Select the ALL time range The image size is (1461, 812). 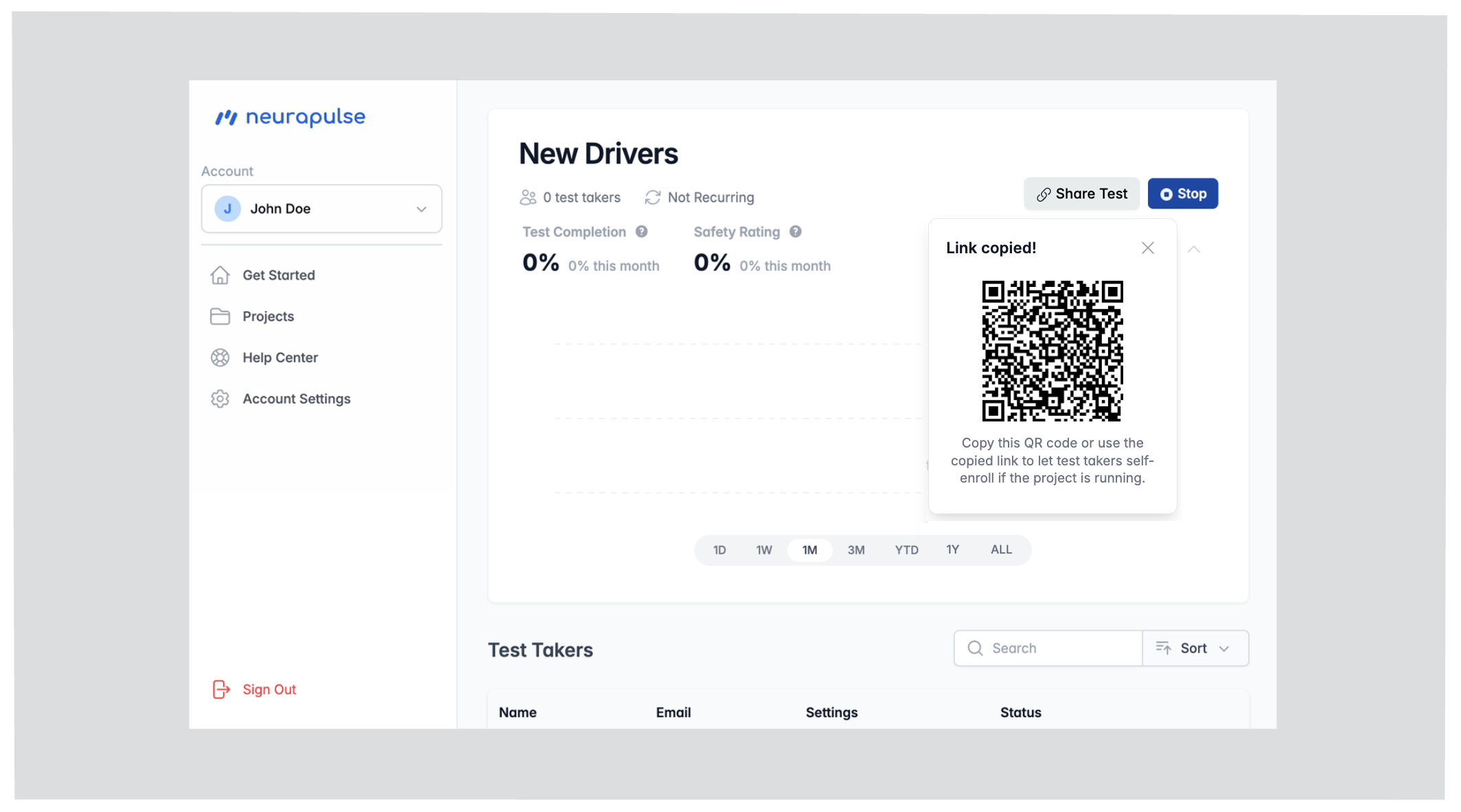(x=1002, y=550)
